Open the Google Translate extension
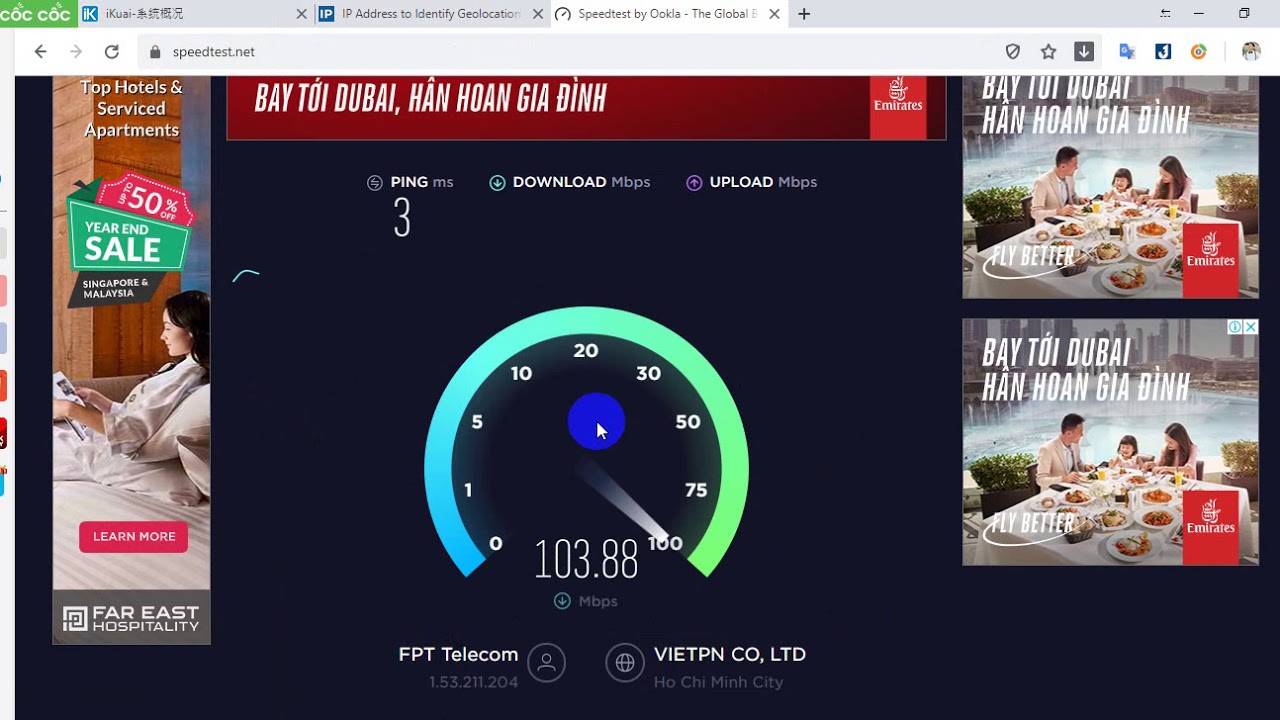This screenshot has width=1280, height=720. (1127, 52)
